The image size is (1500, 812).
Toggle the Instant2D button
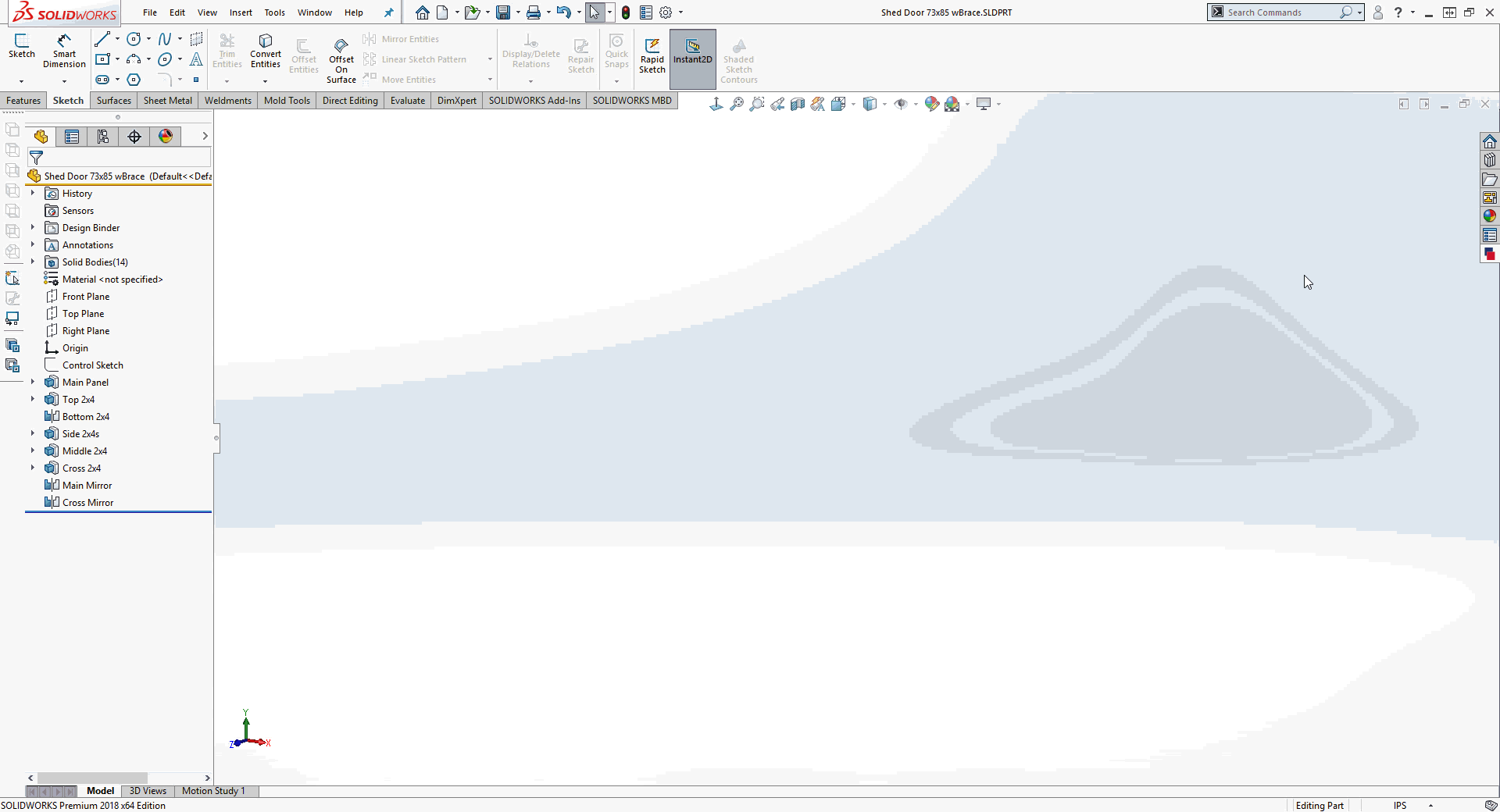[x=692, y=55]
